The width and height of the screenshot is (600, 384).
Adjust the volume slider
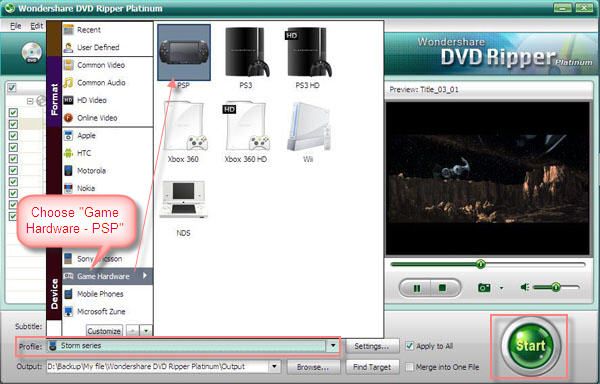coord(556,287)
